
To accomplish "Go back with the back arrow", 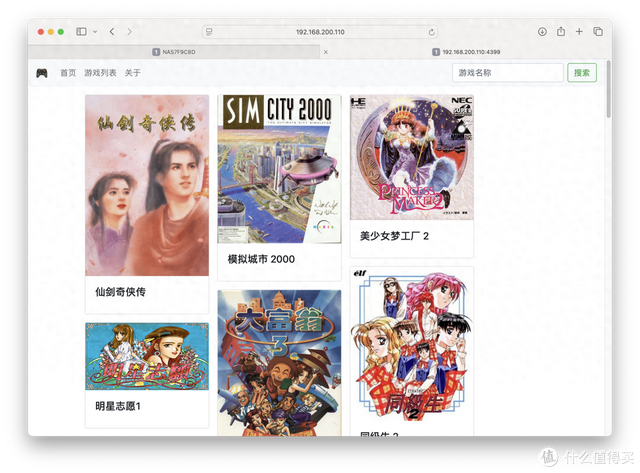I will click(x=112, y=31).
